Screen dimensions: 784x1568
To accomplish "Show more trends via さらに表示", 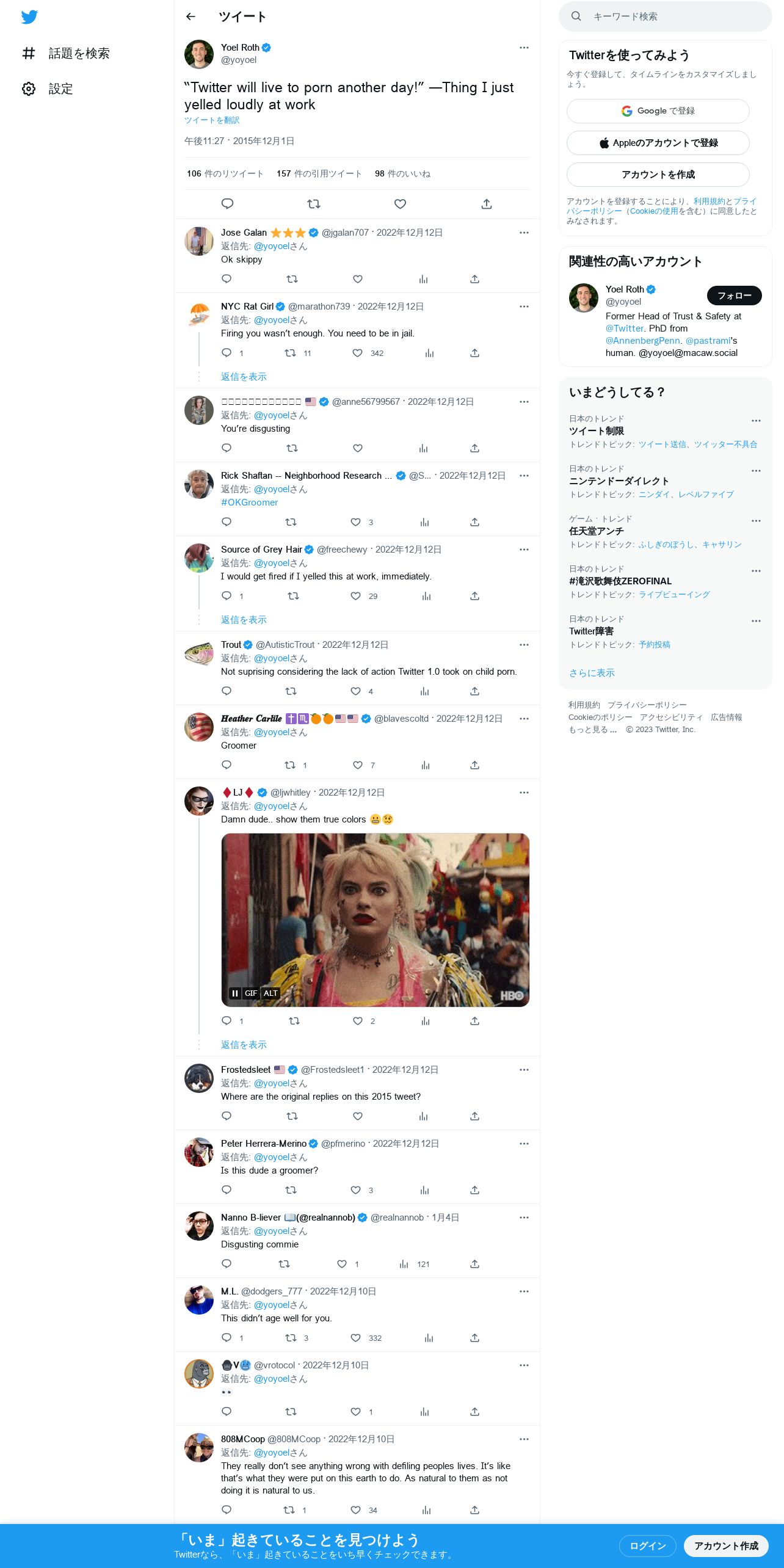I will [x=592, y=673].
